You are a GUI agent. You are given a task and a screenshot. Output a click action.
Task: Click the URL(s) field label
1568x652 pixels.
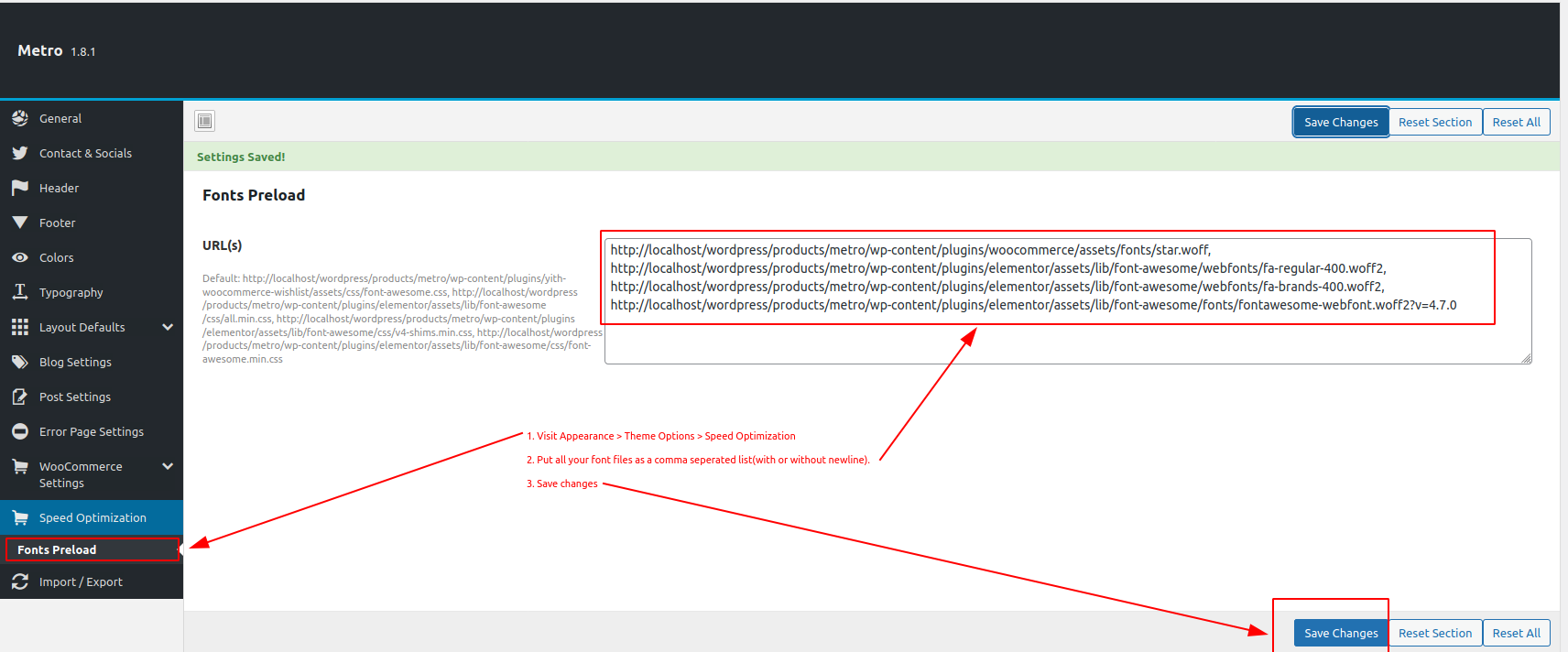click(x=223, y=245)
